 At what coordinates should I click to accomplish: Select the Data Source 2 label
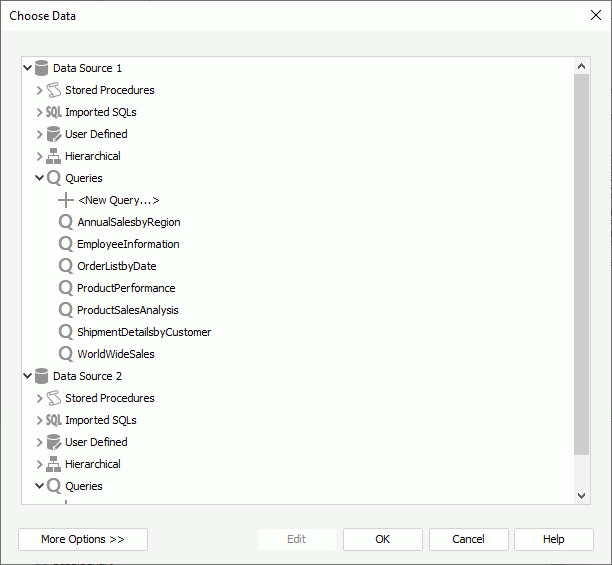tap(87, 376)
